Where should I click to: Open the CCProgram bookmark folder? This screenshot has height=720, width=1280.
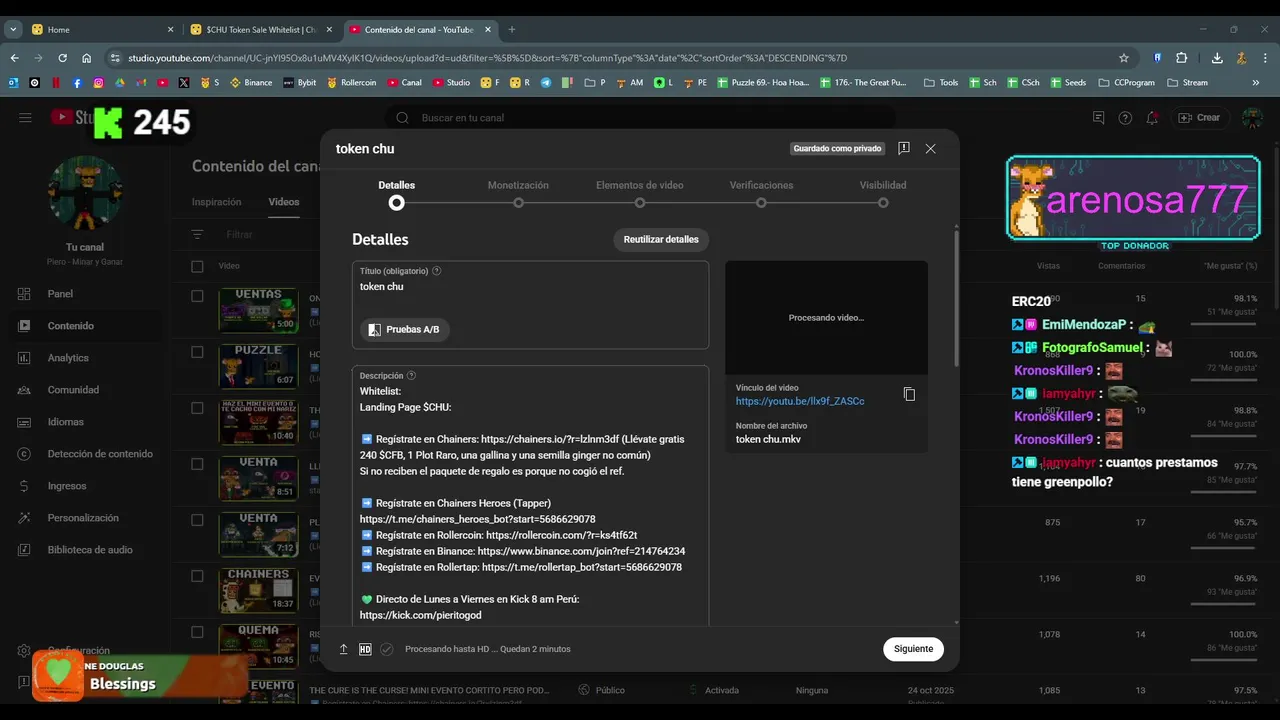(1126, 83)
